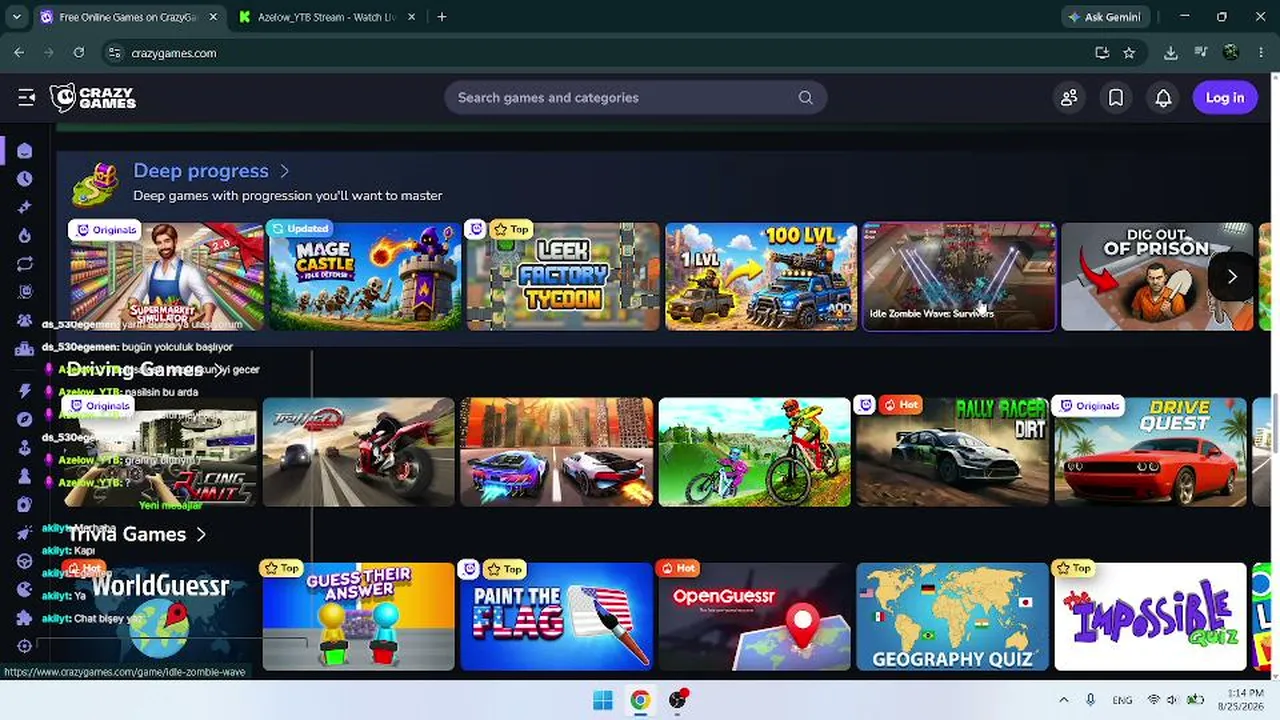
Task: Open saved games bookmark icon
Action: tap(1116, 97)
